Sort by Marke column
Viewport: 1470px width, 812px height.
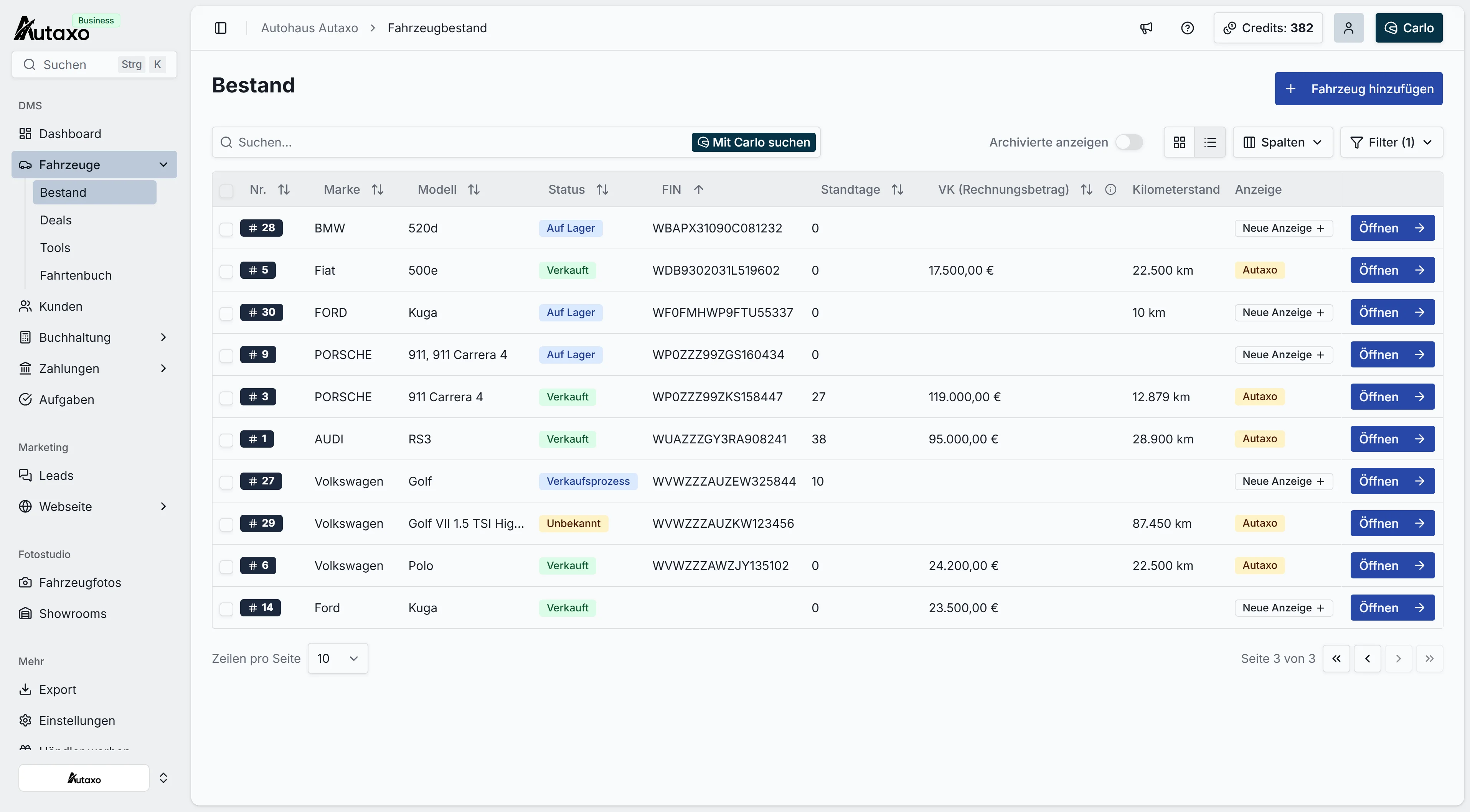tap(377, 189)
